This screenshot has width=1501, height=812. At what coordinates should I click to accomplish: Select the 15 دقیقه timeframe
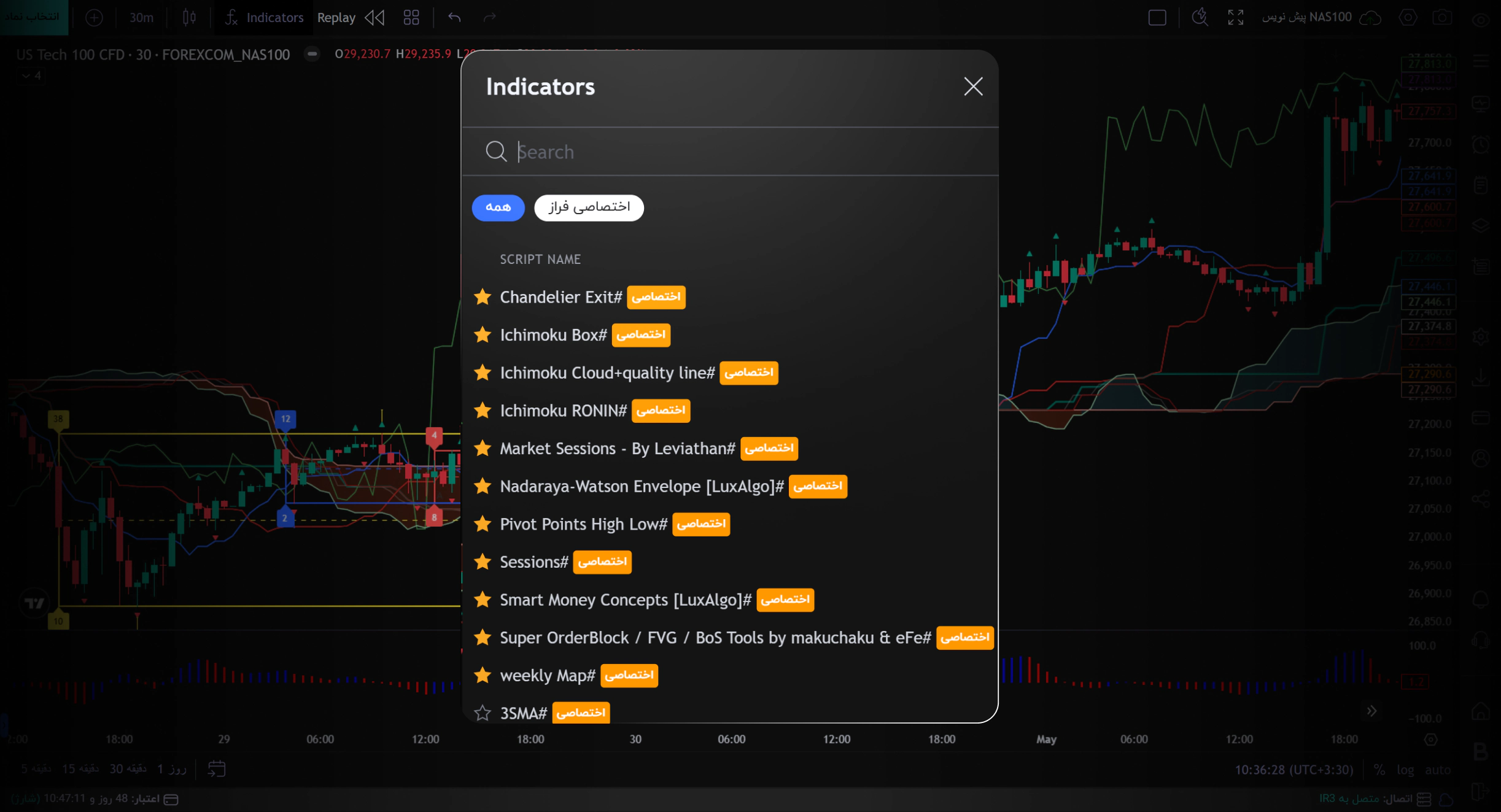click(x=80, y=769)
